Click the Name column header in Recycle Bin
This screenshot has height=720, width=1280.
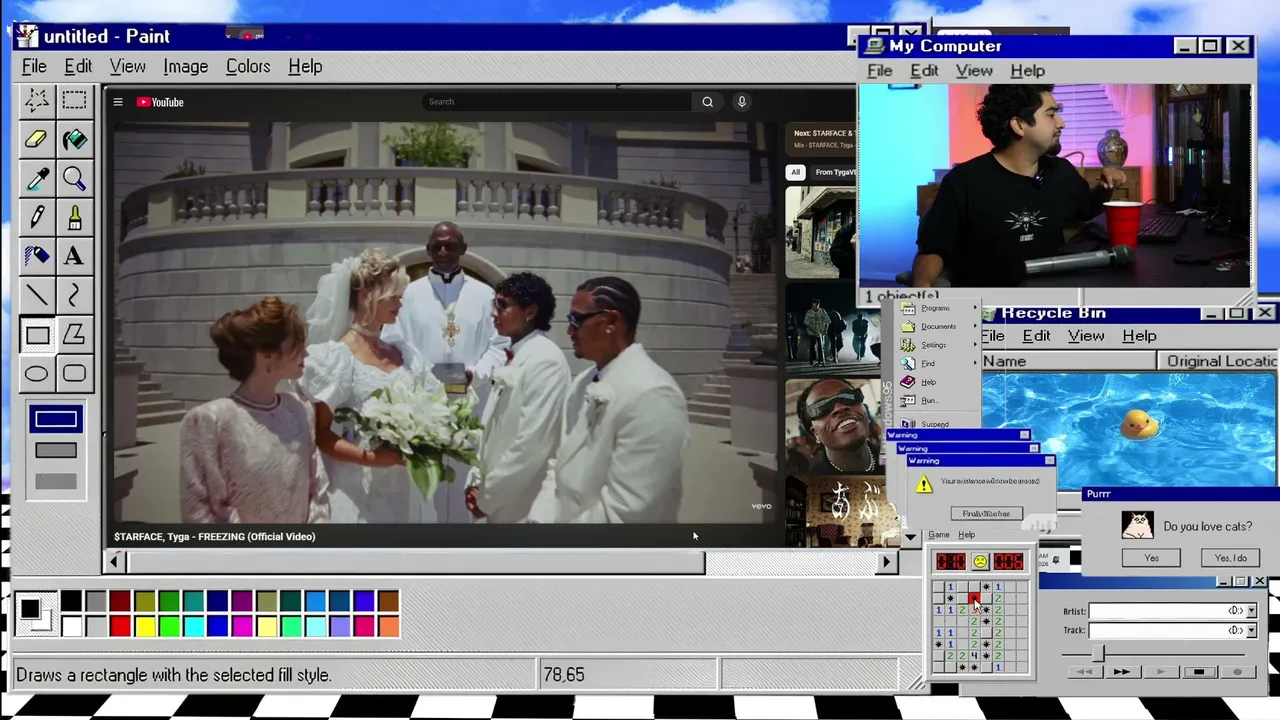[1068, 361]
